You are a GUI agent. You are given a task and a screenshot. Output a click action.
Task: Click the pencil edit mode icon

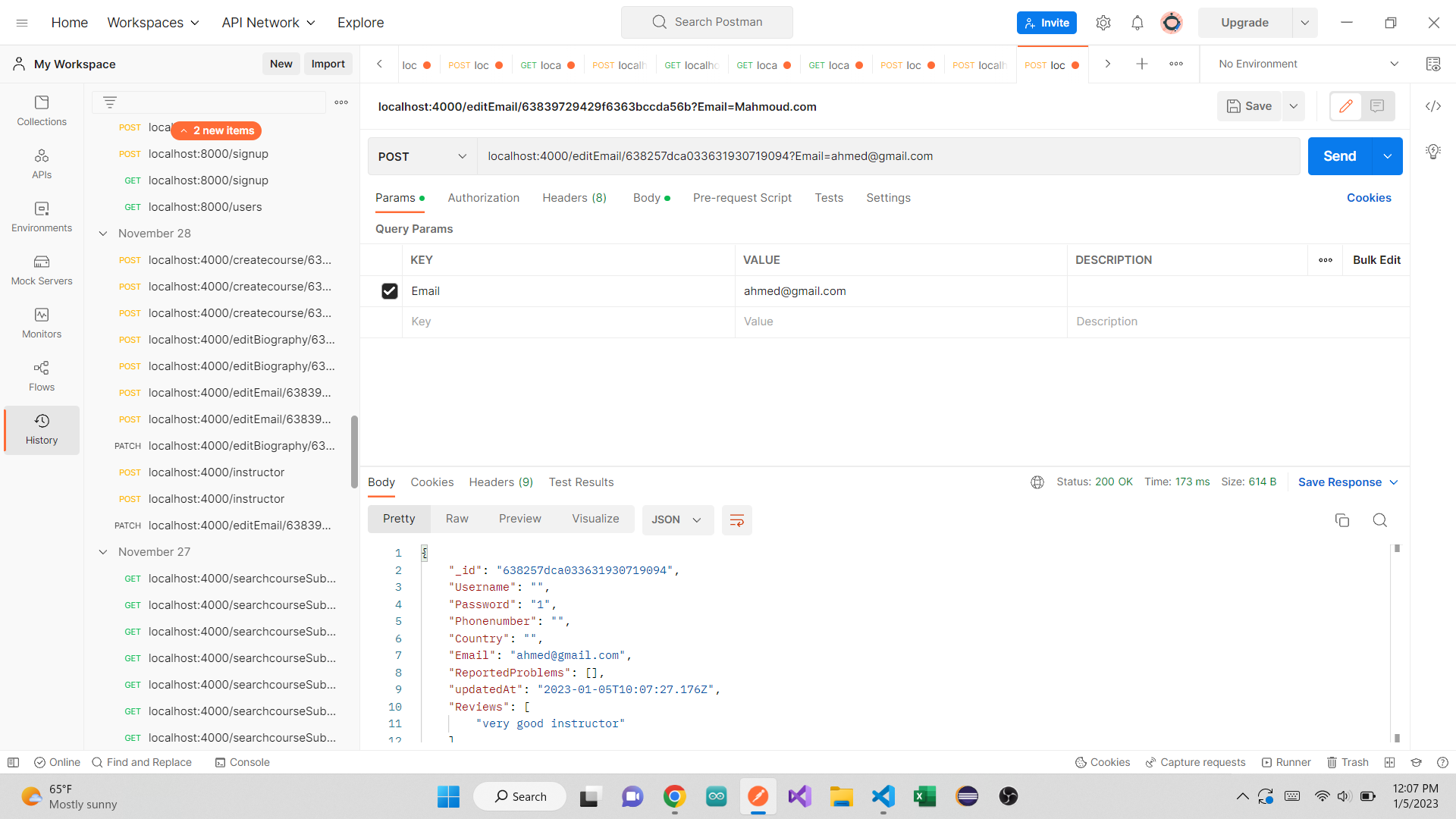1346,106
